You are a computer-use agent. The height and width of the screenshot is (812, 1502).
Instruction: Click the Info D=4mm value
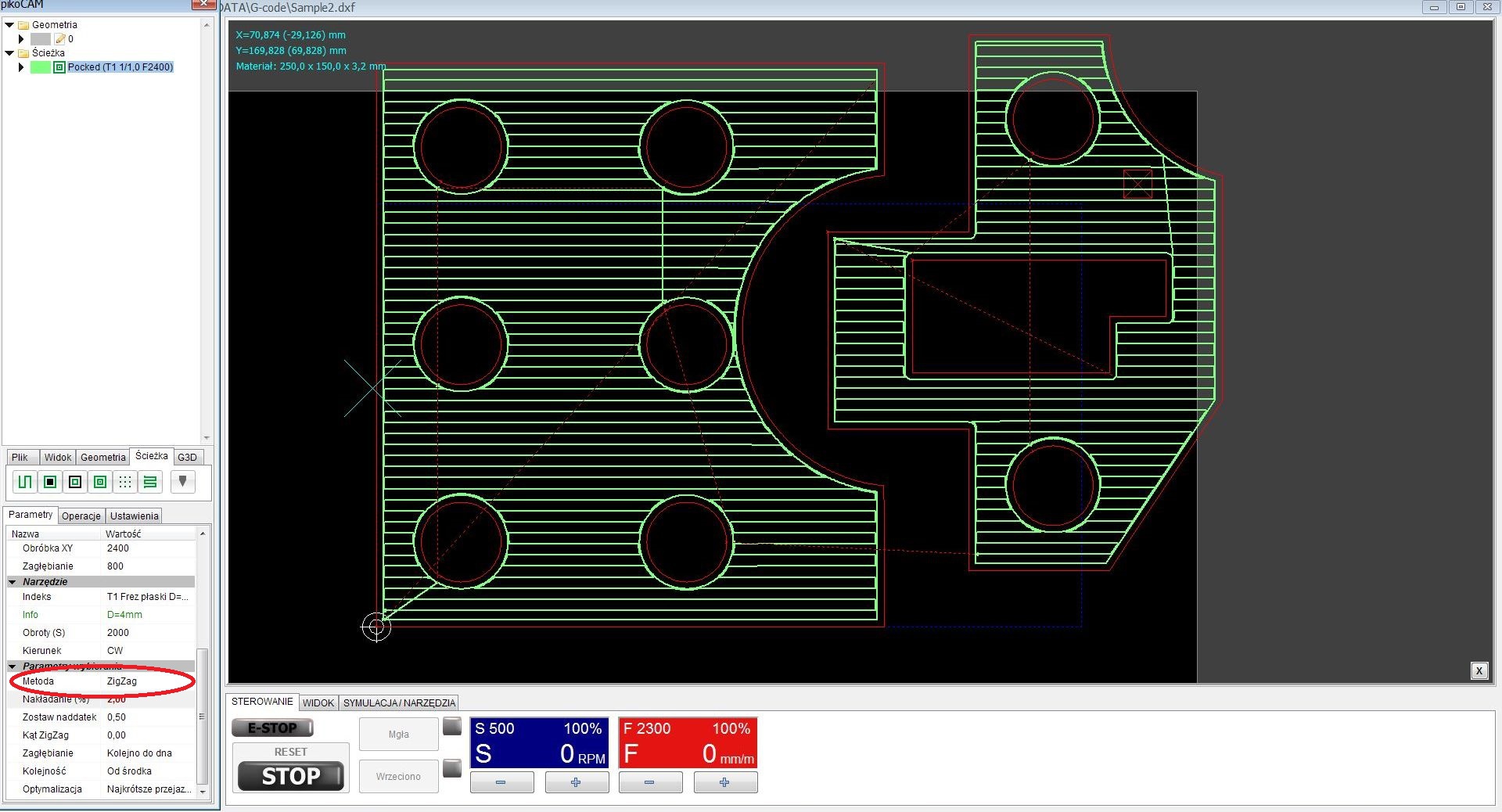point(149,615)
